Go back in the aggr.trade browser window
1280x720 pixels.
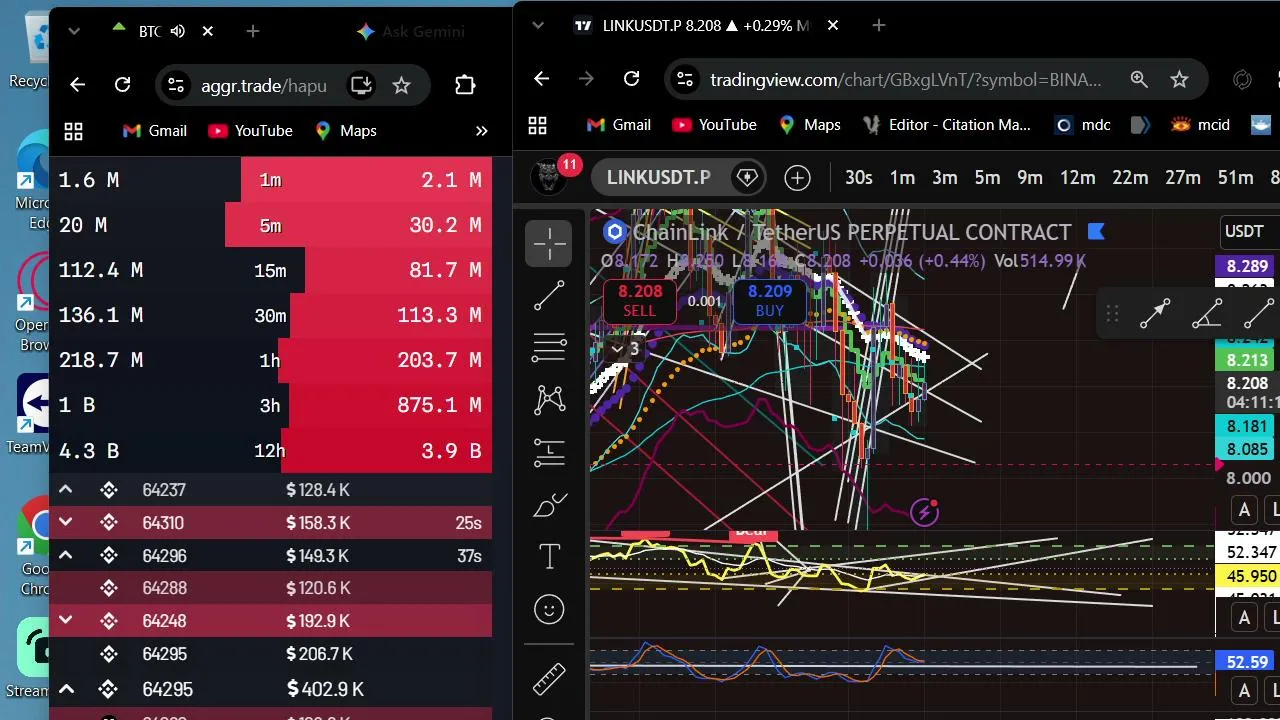pos(77,85)
